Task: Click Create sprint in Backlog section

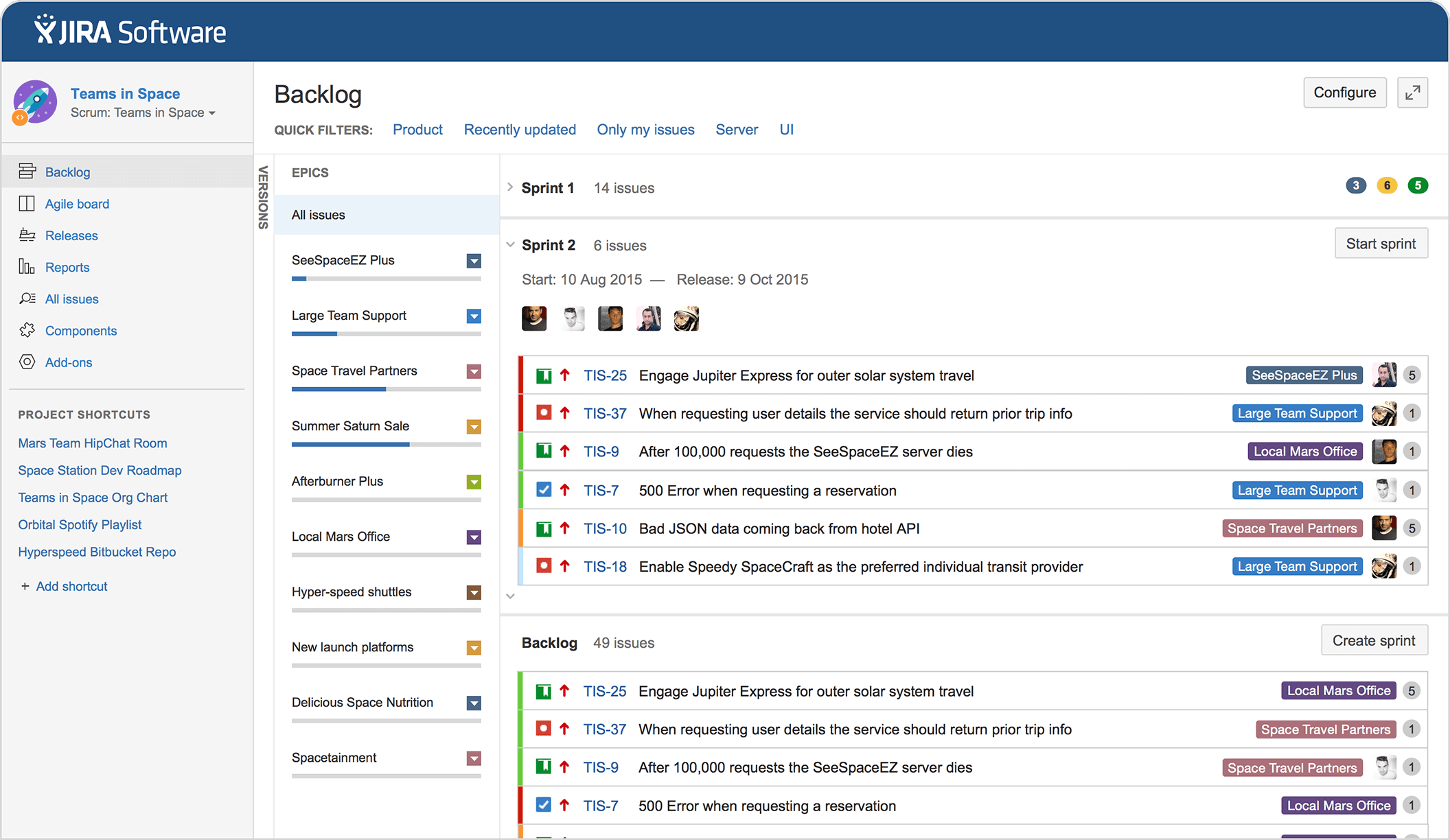Action: [x=1374, y=641]
